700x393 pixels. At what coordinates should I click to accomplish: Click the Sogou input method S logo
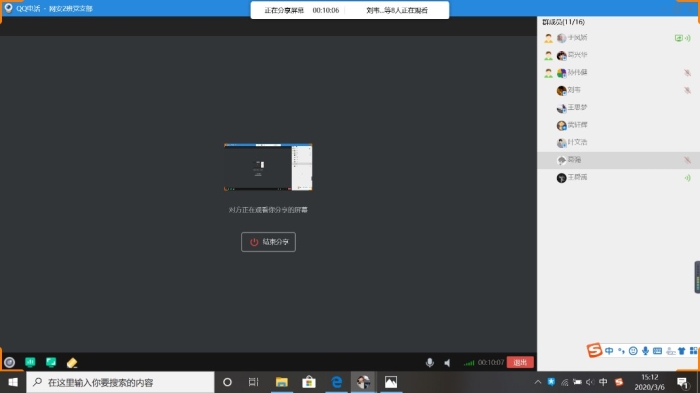pyautogui.click(x=594, y=350)
